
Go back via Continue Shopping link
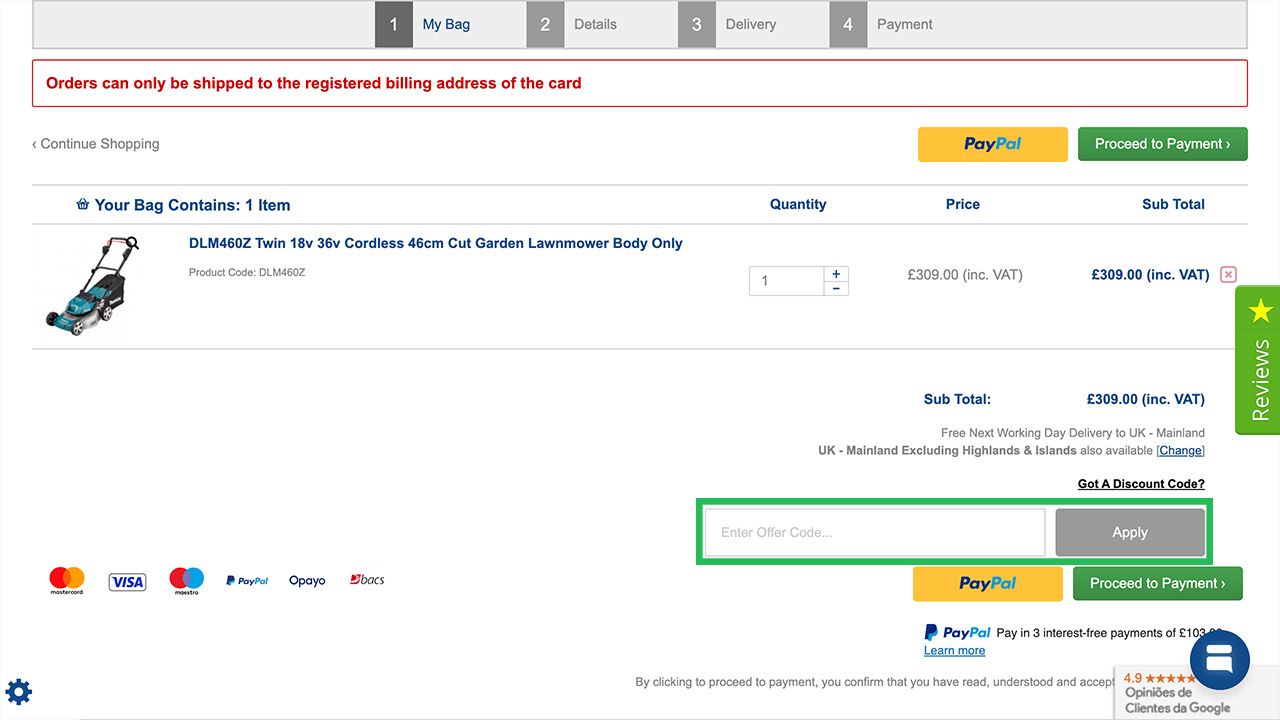tap(96, 144)
